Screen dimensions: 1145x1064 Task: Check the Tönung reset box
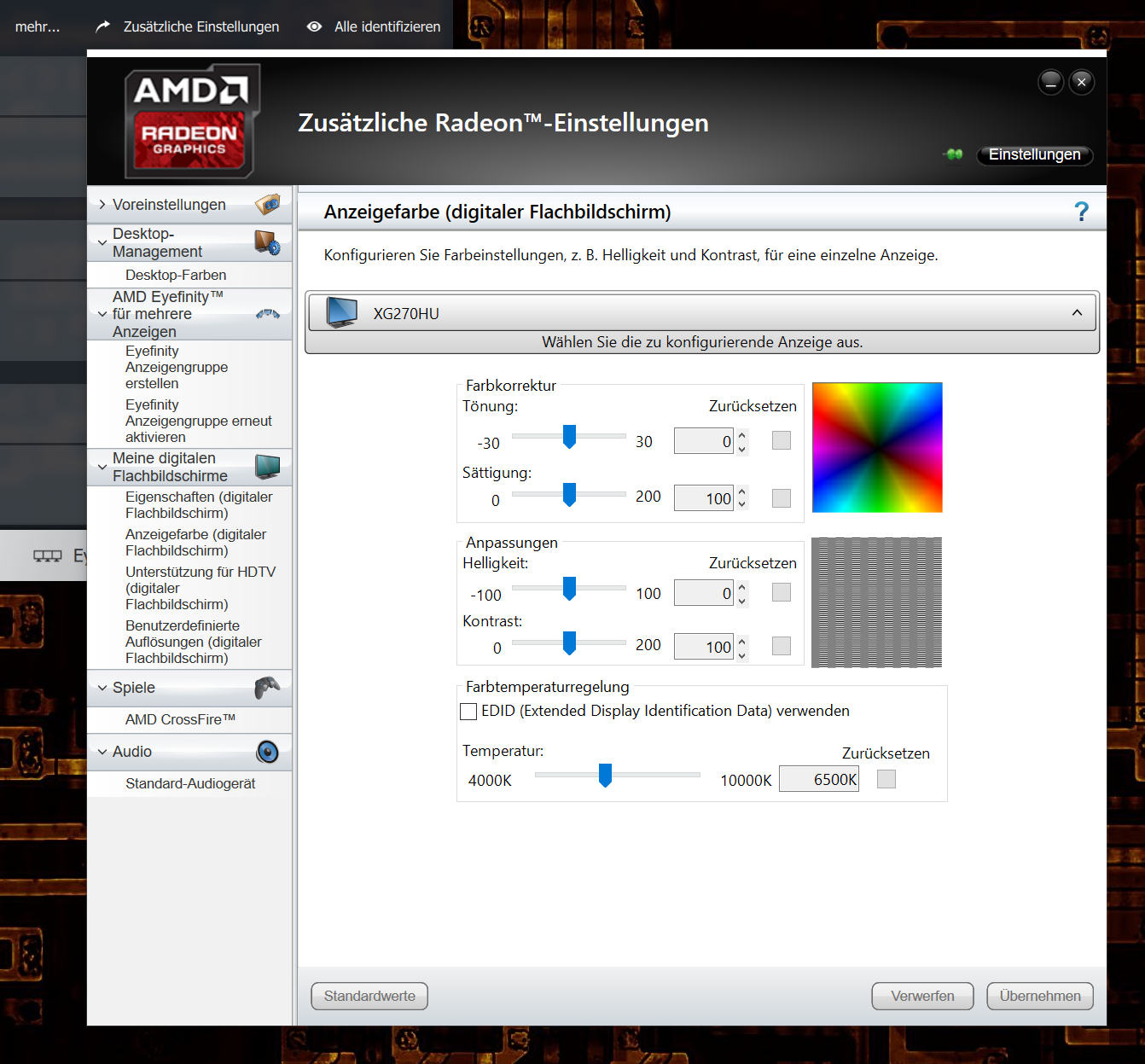[x=782, y=440]
